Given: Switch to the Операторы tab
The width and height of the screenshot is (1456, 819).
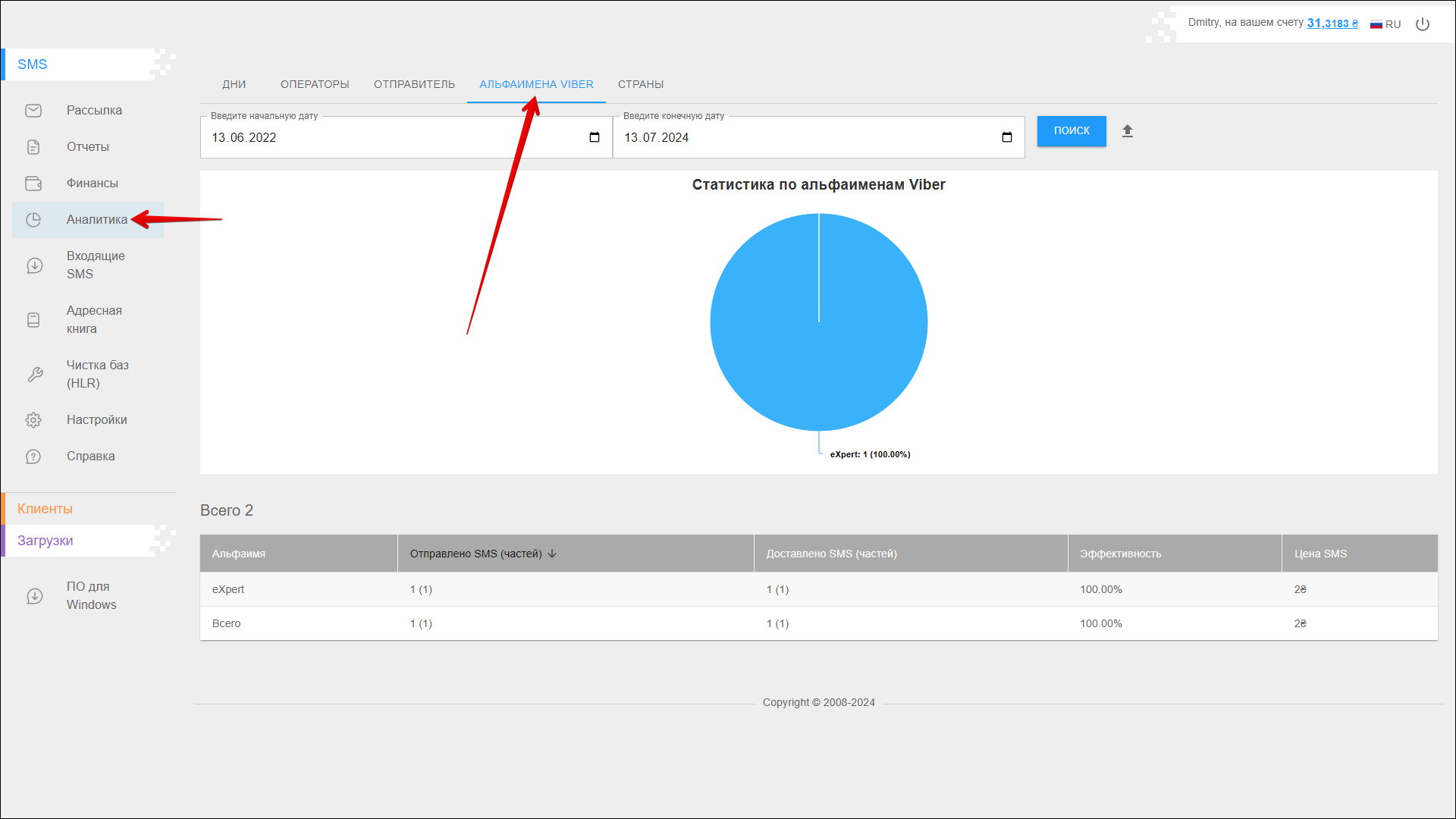Looking at the screenshot, I should [315, 84].
